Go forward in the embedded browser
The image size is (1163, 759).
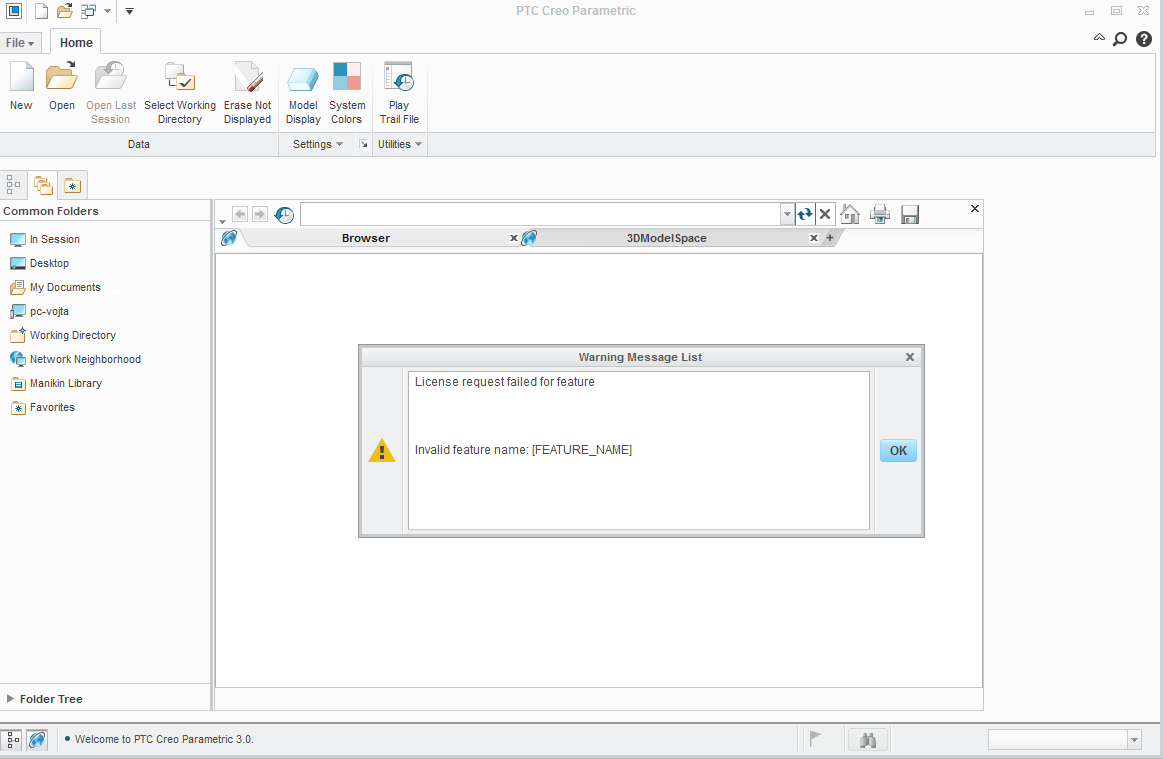click(259, 214)
